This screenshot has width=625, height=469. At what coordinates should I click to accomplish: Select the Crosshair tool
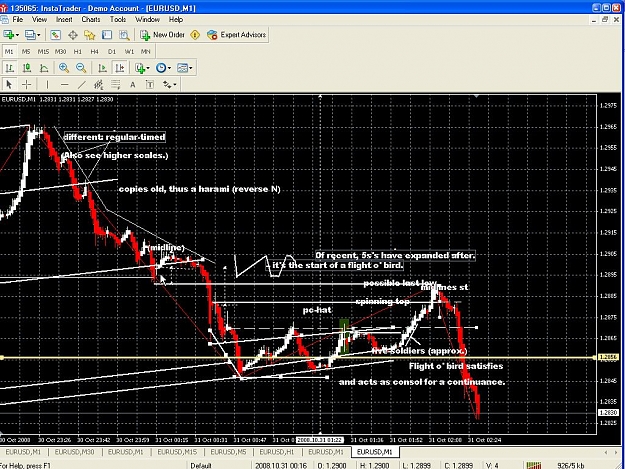[26, 84]
